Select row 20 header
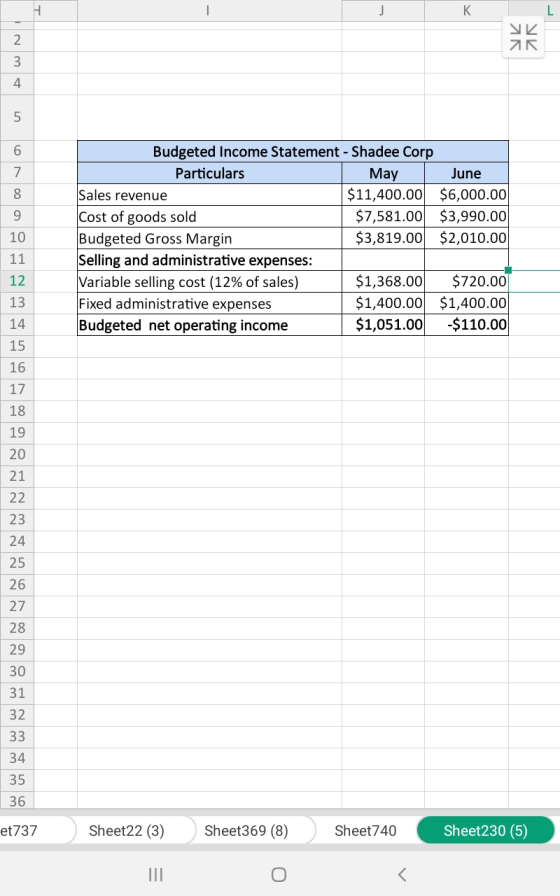The width and height of the screenshot is (560, 896). [x=17, y=455]
